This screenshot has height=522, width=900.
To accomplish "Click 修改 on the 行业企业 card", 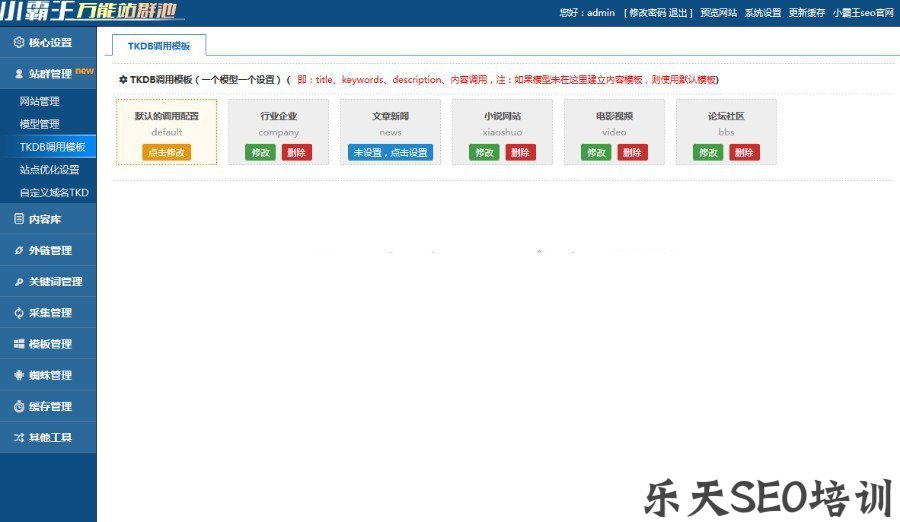I will click(x=261, y=152).
